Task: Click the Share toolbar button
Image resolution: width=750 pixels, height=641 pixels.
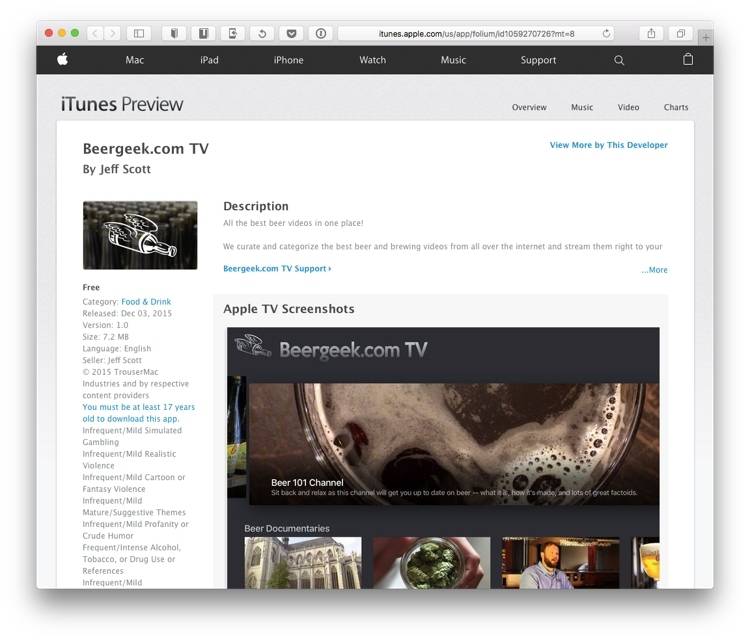Action: coord(651,33)
